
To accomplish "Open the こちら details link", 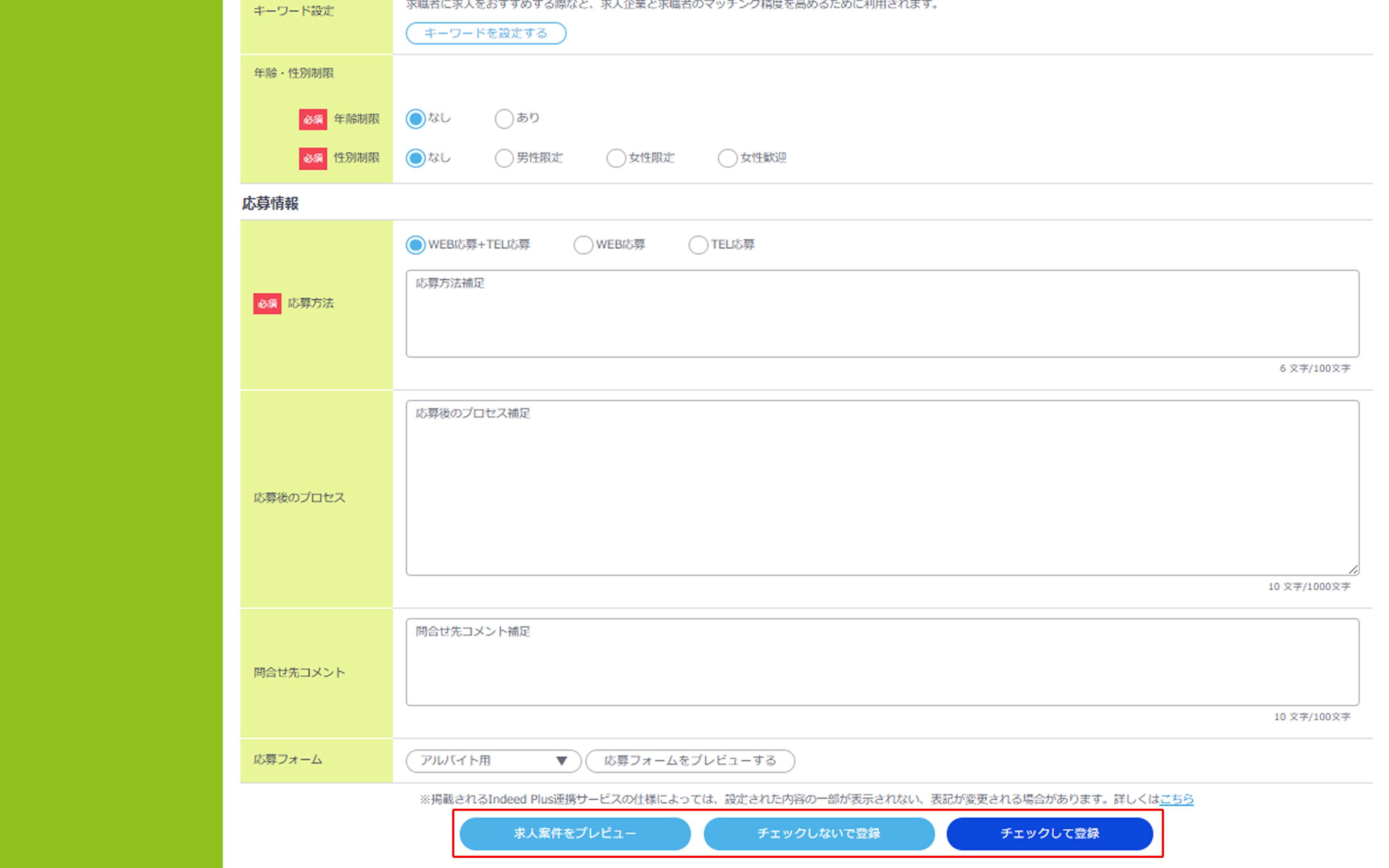I will [x=1176, y=799].
